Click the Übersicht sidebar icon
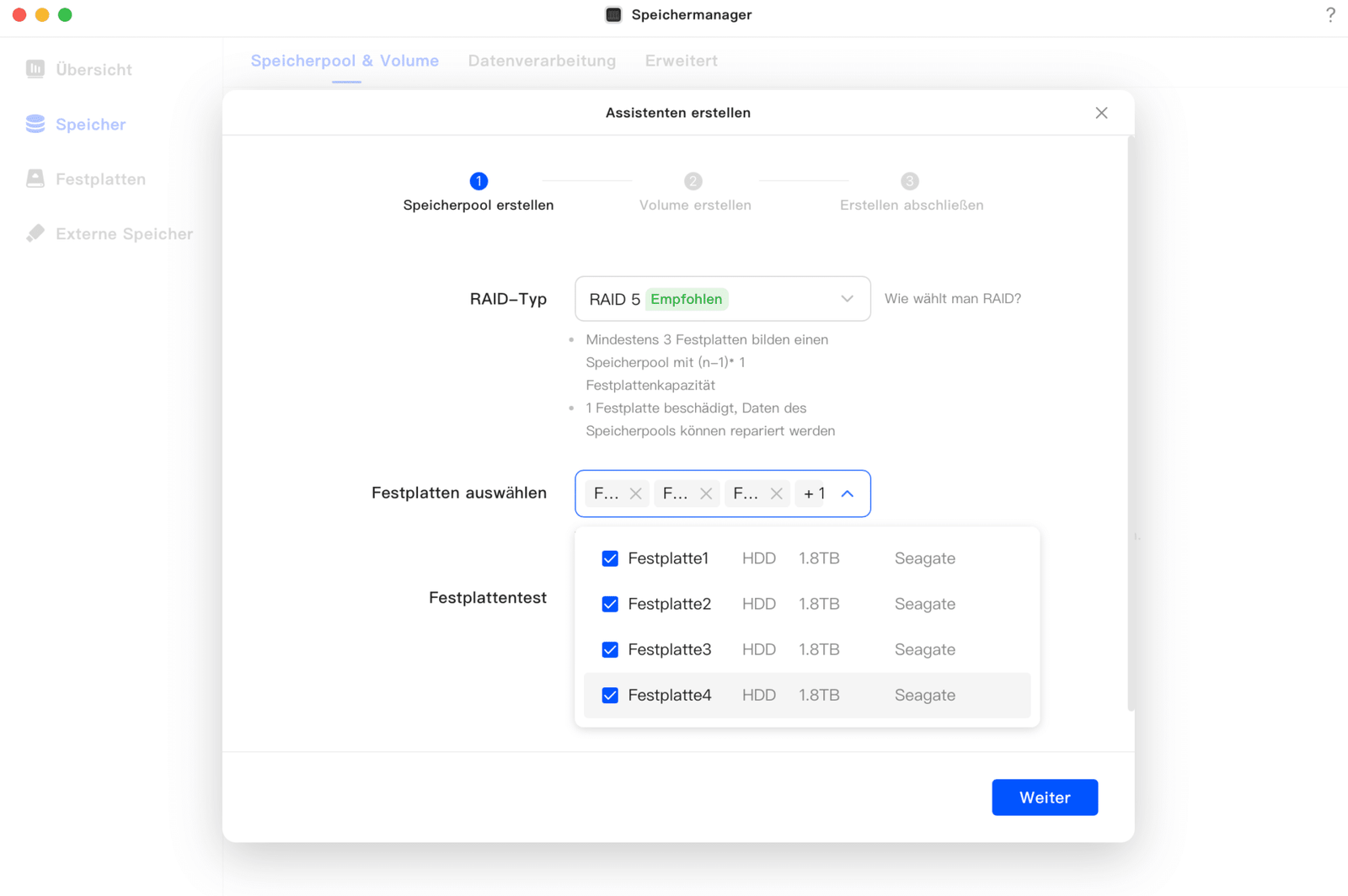 point(35,69)
